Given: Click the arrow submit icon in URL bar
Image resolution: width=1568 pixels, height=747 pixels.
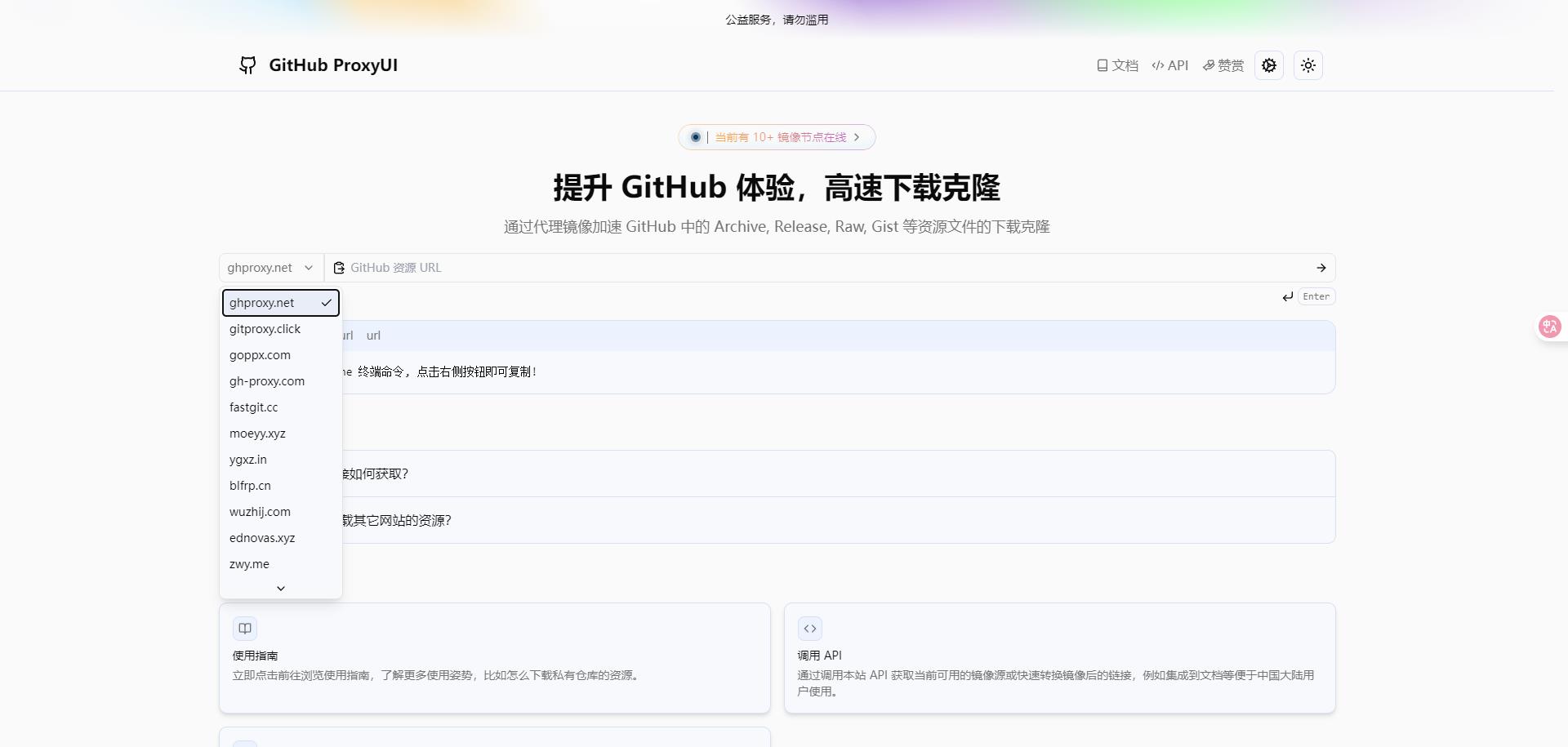Looking at the screenshot, I should [x=1321, y=267].
